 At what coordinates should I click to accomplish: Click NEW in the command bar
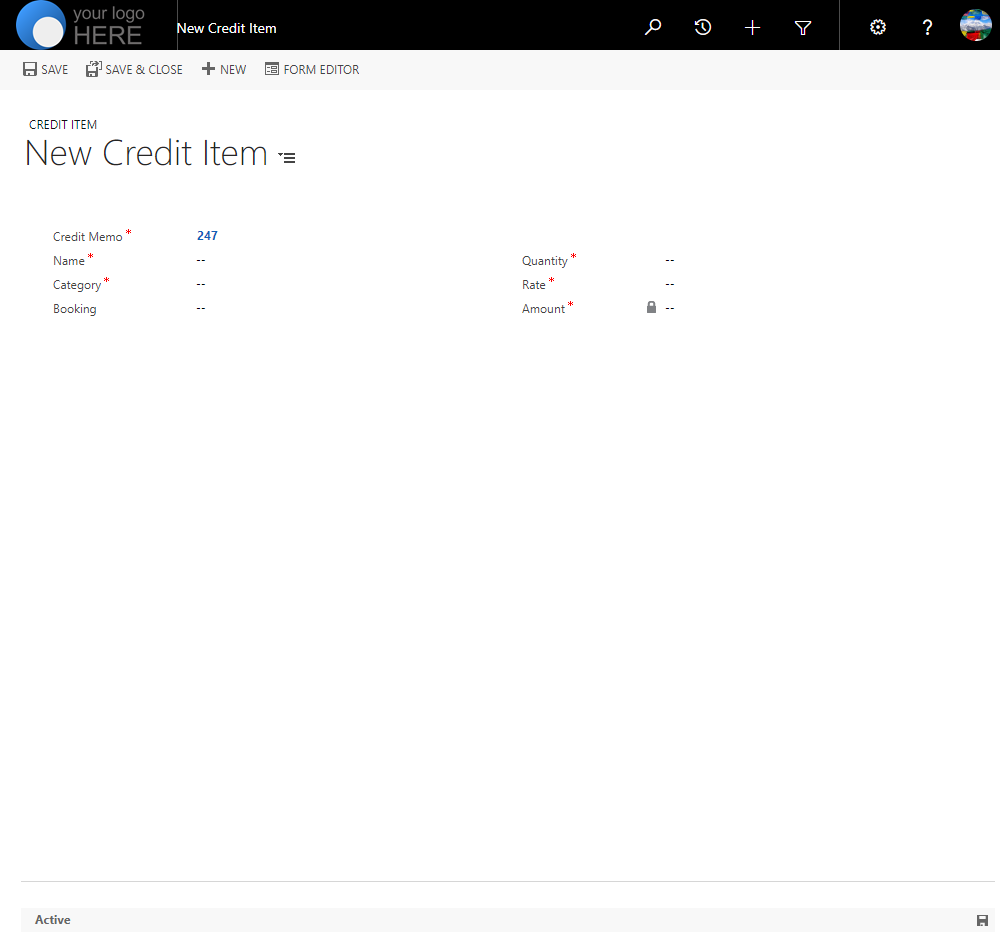coord(224,70)
